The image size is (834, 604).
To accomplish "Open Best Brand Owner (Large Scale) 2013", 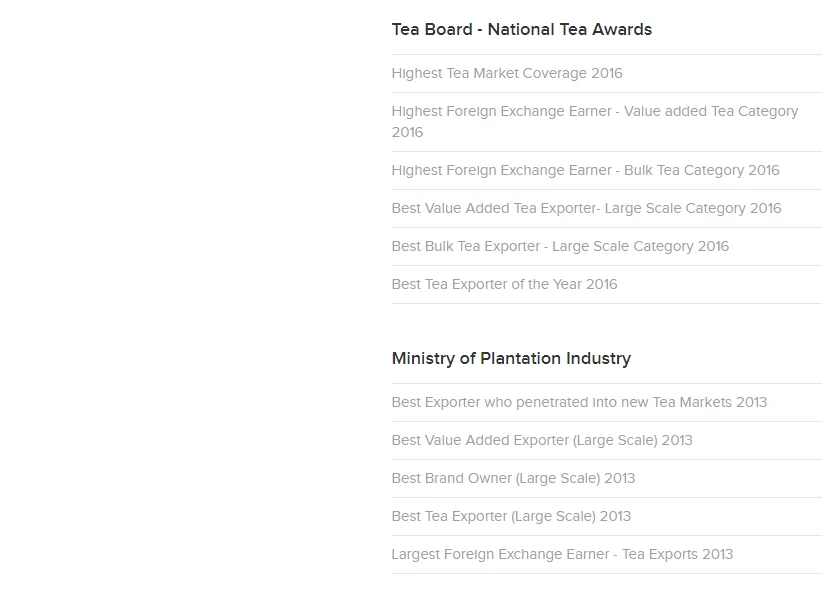I will (513, 478).
